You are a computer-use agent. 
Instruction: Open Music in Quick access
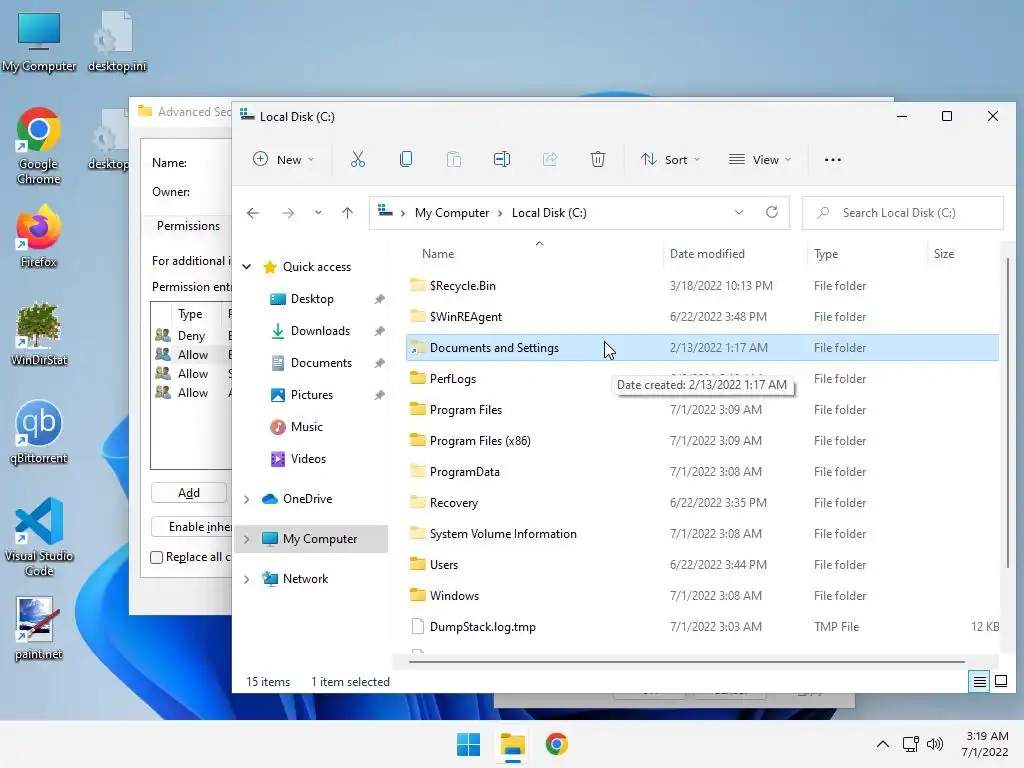306,427
